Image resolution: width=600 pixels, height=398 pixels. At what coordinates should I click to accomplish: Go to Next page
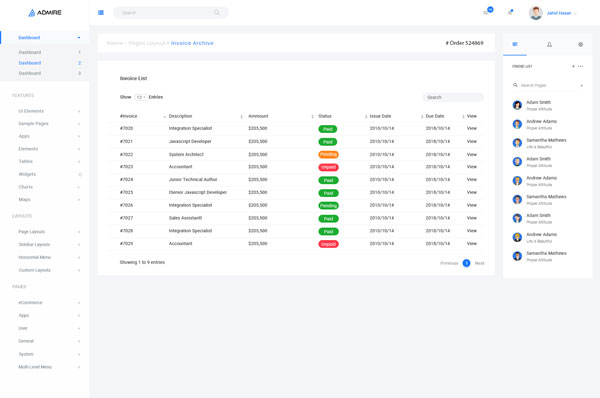(x=479, y=263)
